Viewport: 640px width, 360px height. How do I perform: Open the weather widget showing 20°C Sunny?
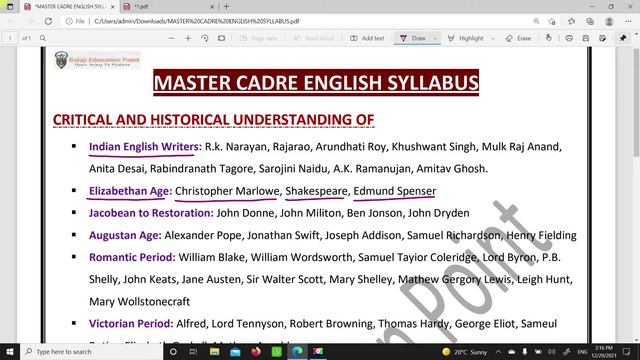(x=464, y=351)
